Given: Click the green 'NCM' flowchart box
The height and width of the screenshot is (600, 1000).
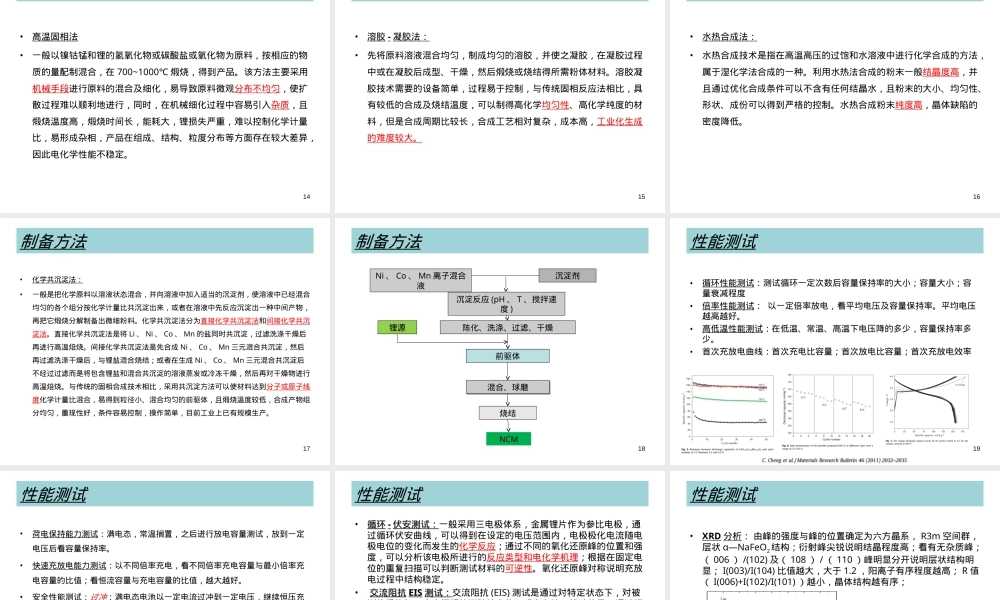Looking at the screenshot, I should (508, 439).
